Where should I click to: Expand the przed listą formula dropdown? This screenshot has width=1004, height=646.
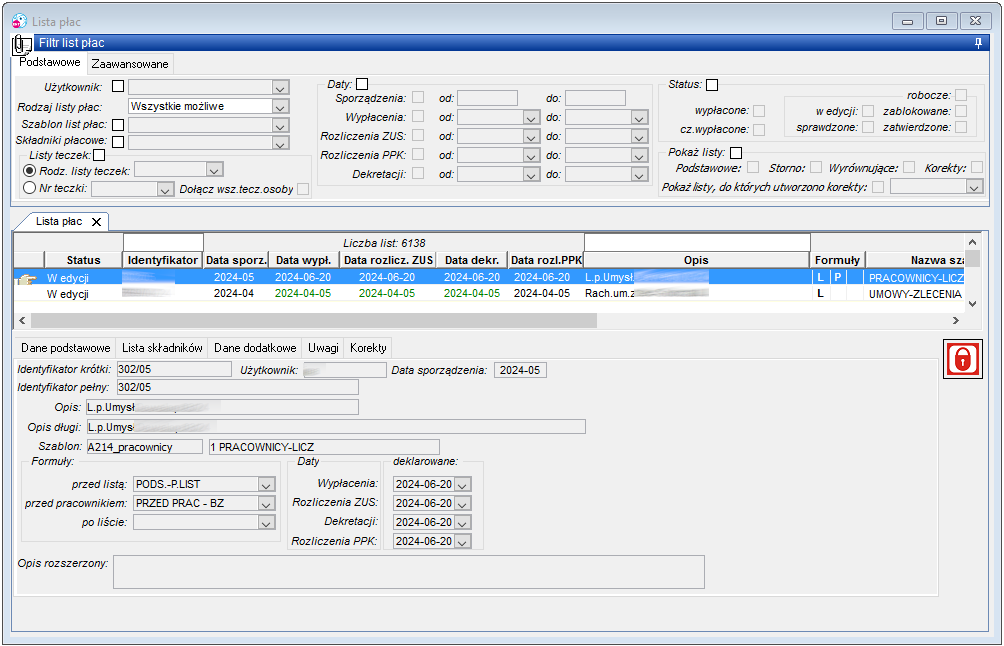coord(266,485)
